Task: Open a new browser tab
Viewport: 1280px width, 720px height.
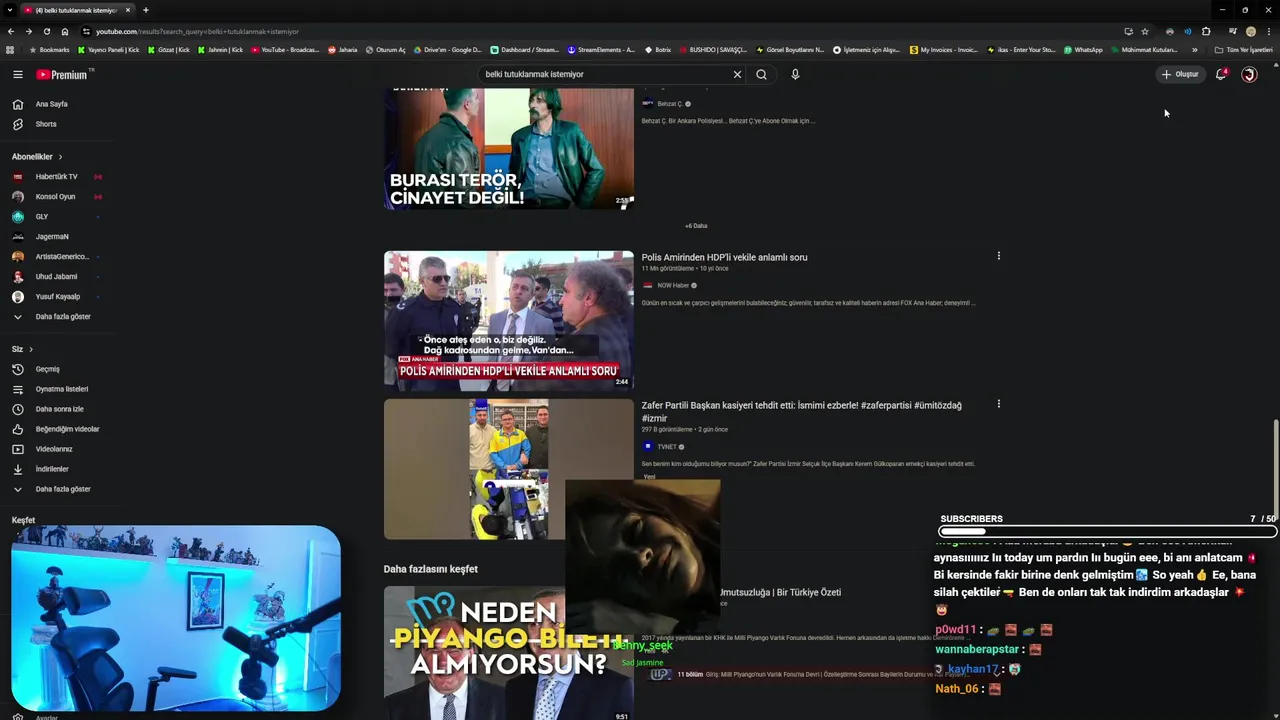Action: [x=146, y=10]
